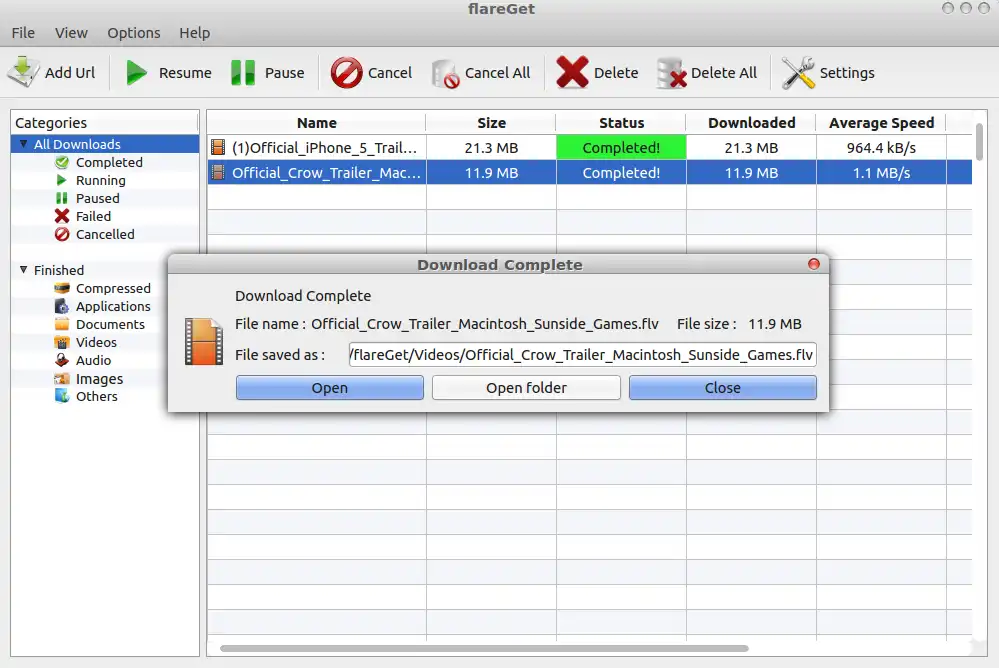Click the Cancel All toolbar icon
This screenshot has height=668, width=999.
tap(445, 74)
